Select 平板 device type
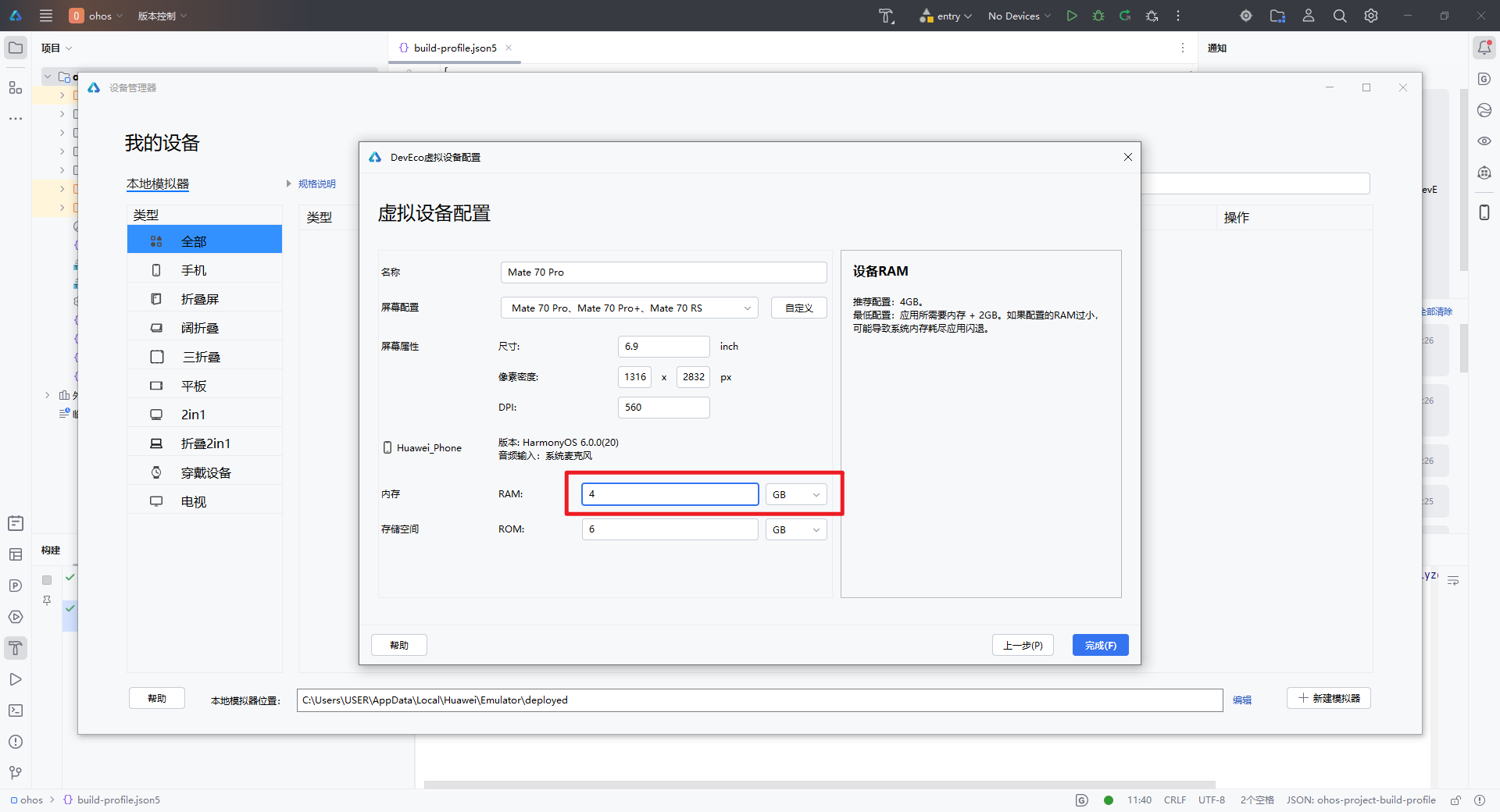The width and height of the screenshot is (1500, 812). 205,386
